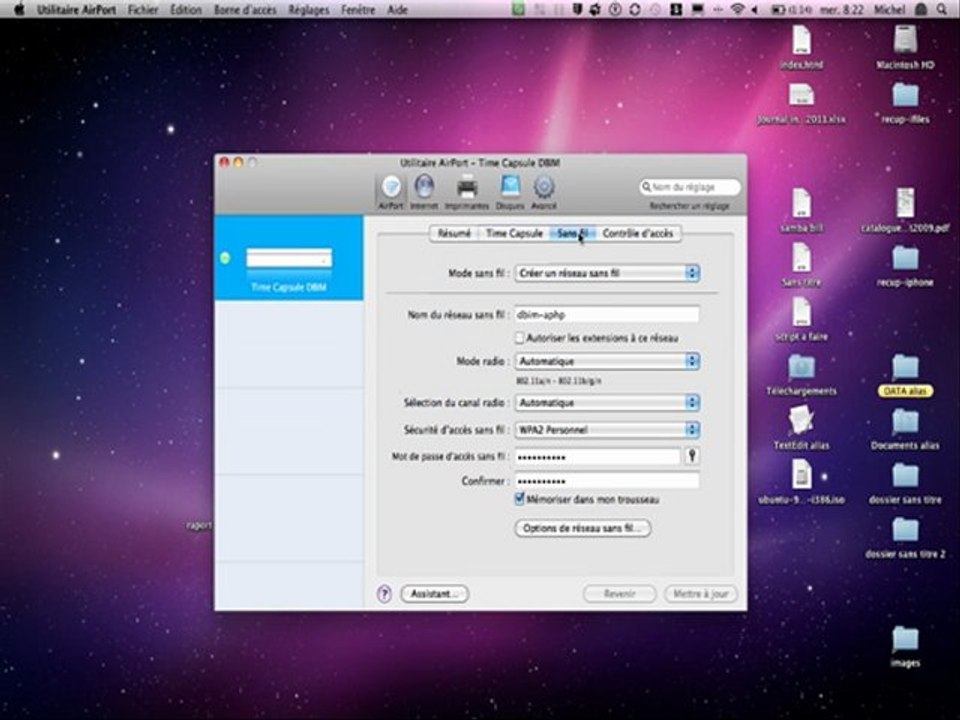Enable Autoriser les extensions à ce réseau
960x720 pixels.
tap(520, 337)
